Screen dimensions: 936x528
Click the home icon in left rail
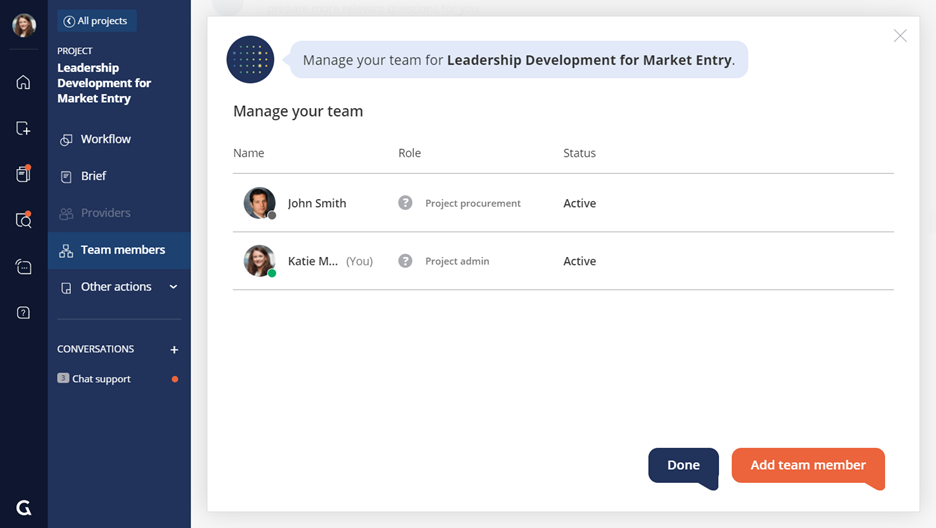tap(23, 82)
